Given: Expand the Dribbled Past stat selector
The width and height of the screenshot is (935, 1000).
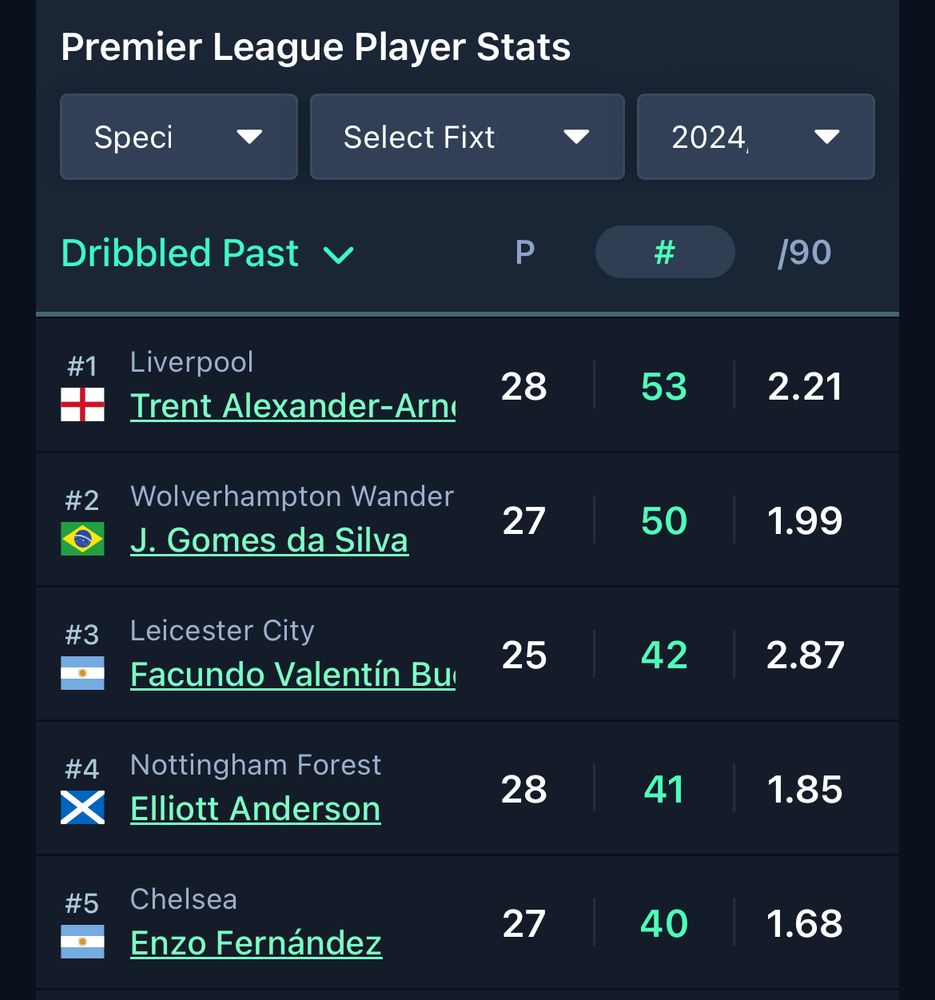Looking at the screenshot, I should pyautogui.click(x=207, y=253).
